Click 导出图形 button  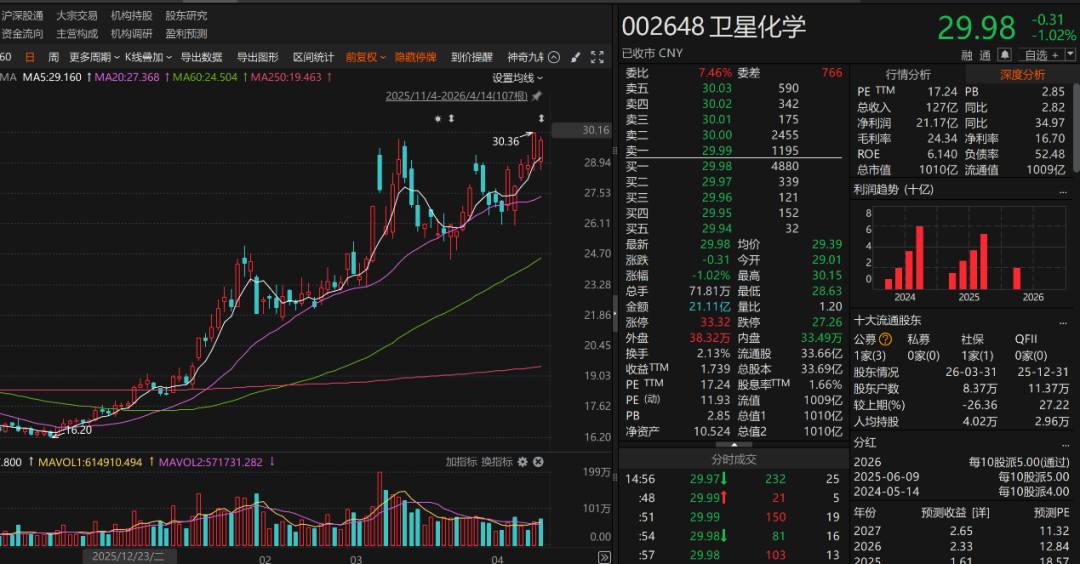[258, 57]
